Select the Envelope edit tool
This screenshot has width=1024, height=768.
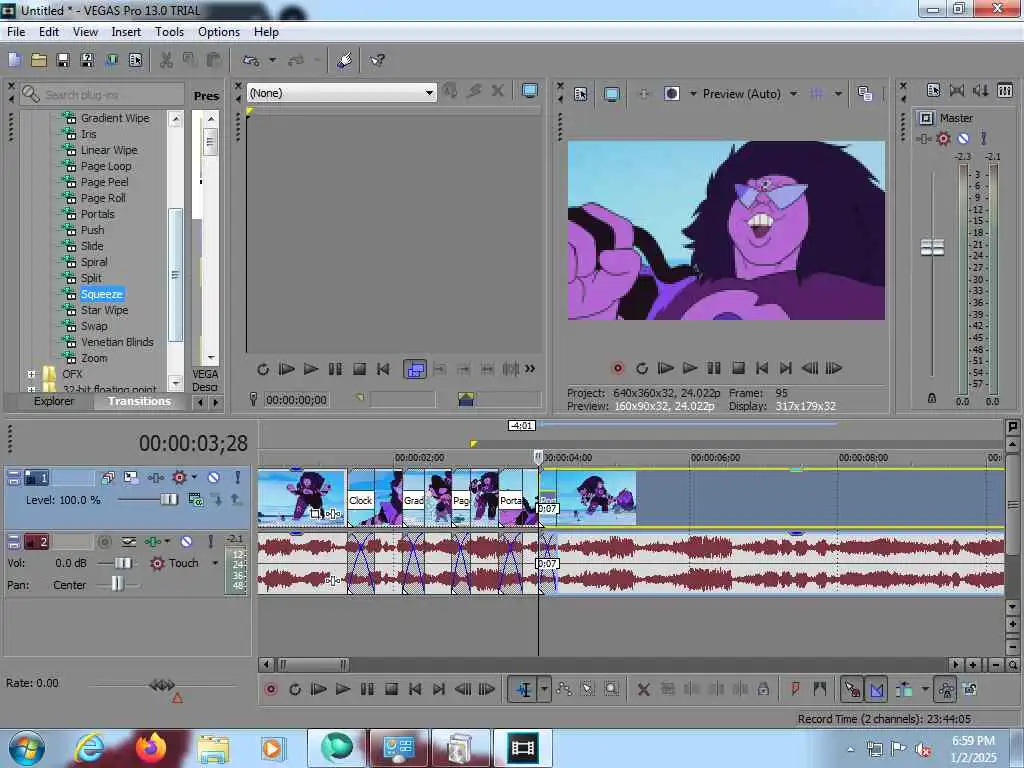click(564, 689)
